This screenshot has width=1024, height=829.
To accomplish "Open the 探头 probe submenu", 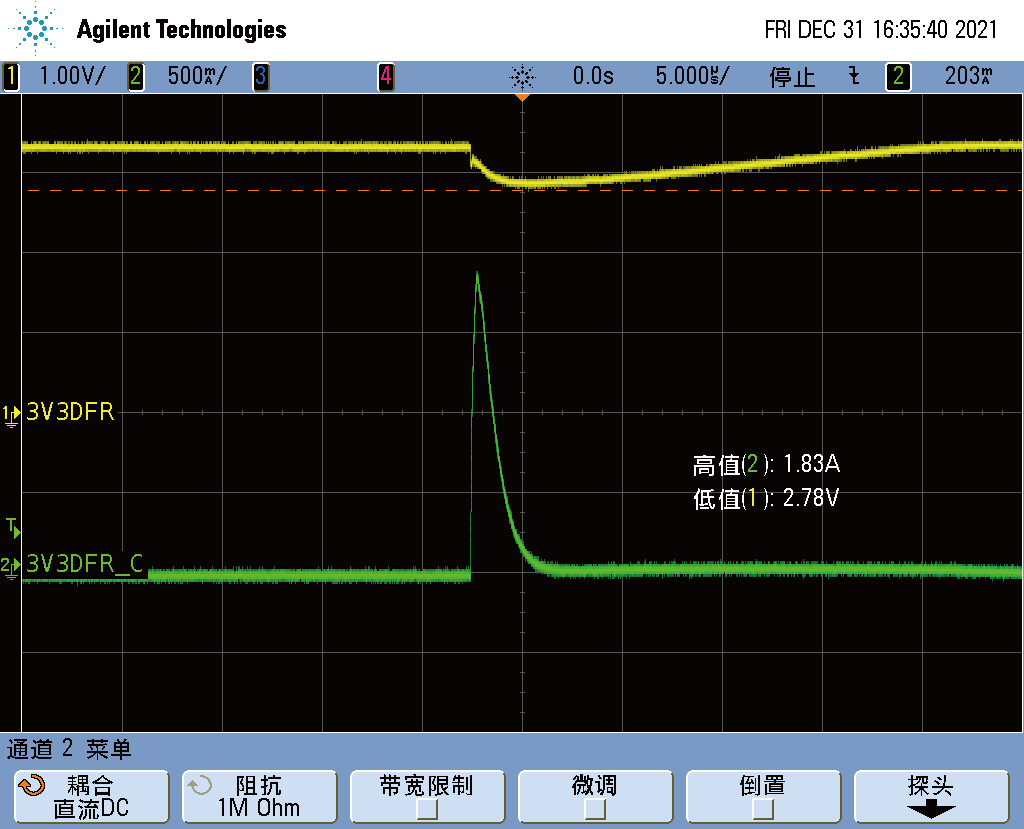I will [930, 797].
